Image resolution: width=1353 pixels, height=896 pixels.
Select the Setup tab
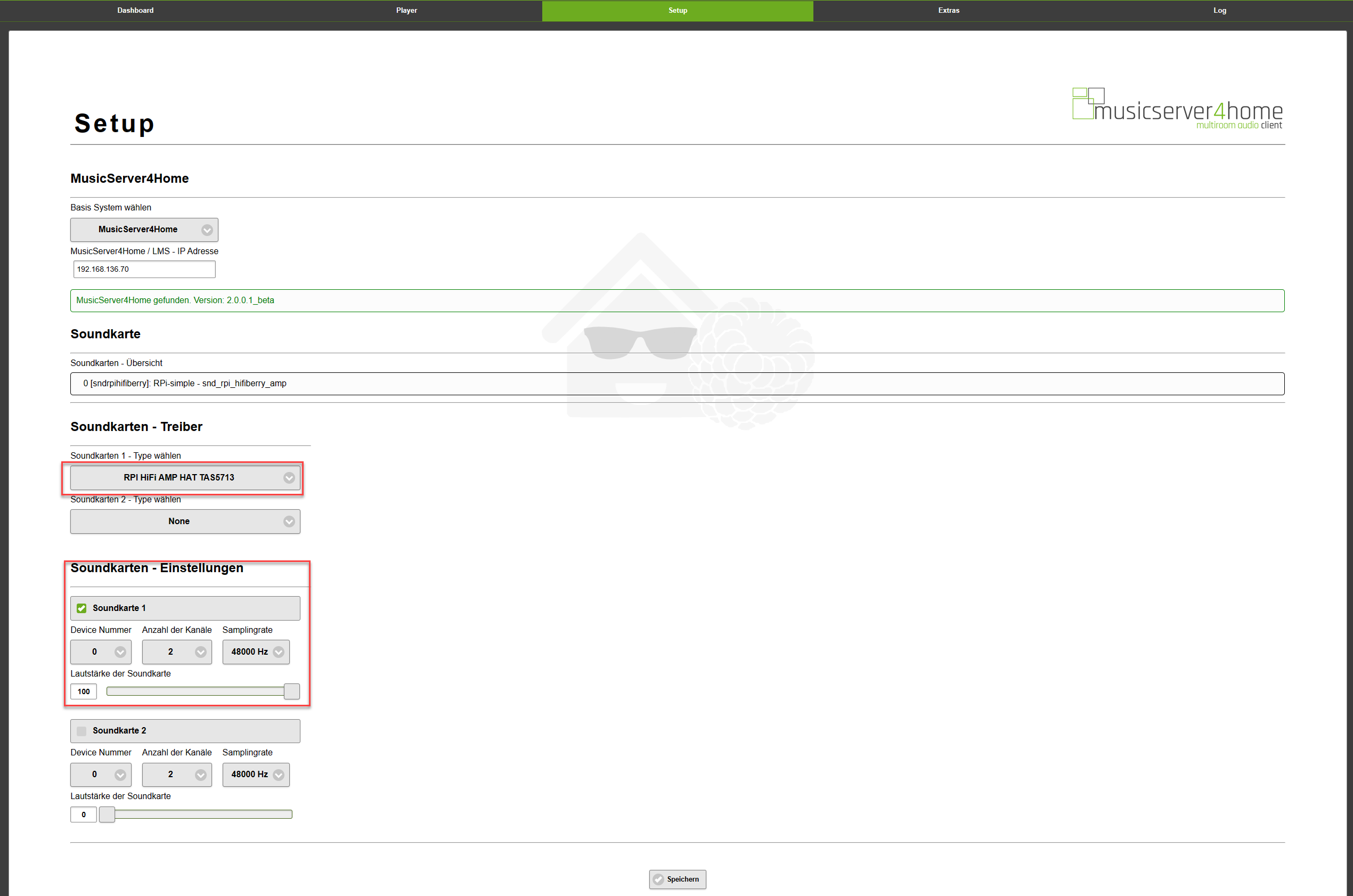click(678, 10)
